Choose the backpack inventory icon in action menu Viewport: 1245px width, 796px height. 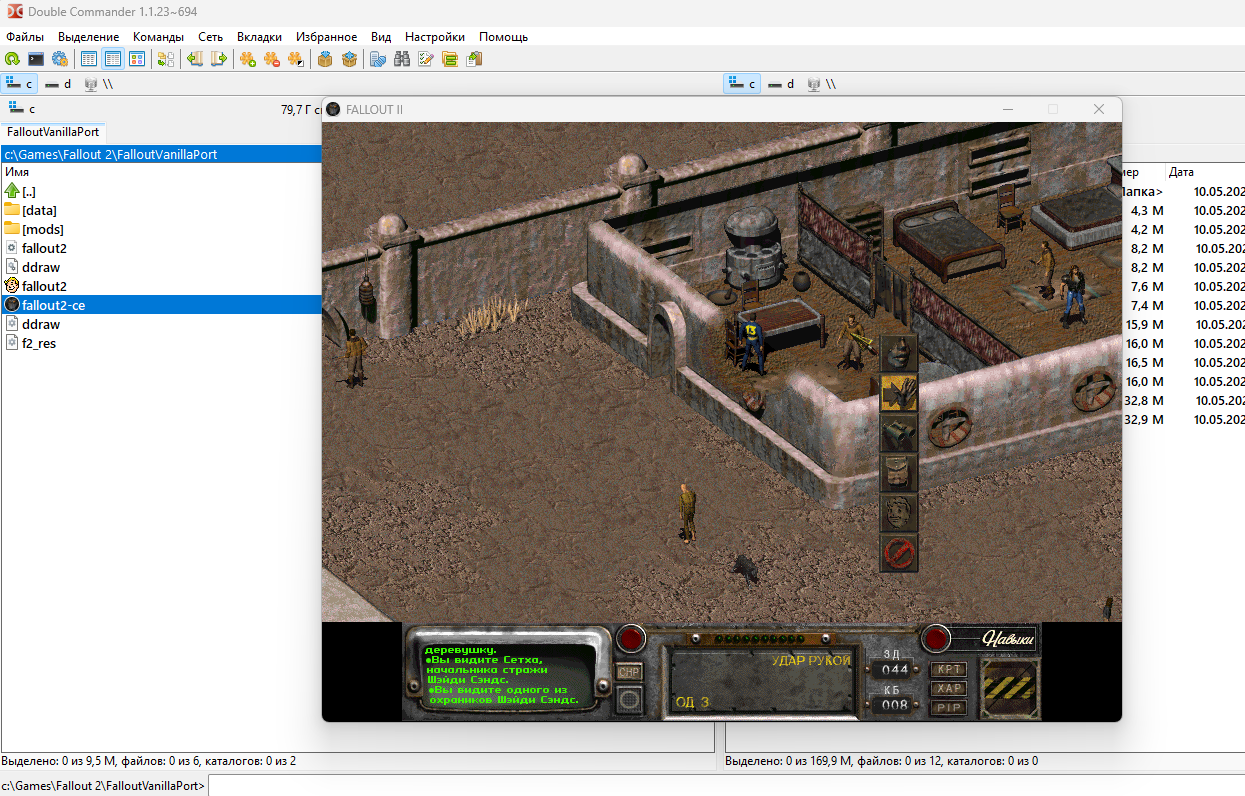point(898,473)
